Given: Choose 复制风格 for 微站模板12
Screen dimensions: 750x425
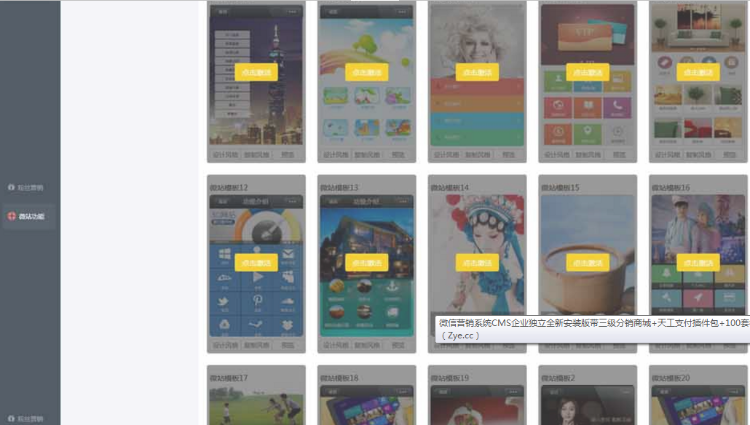Looking at the screenshot, I should [257, 345].
